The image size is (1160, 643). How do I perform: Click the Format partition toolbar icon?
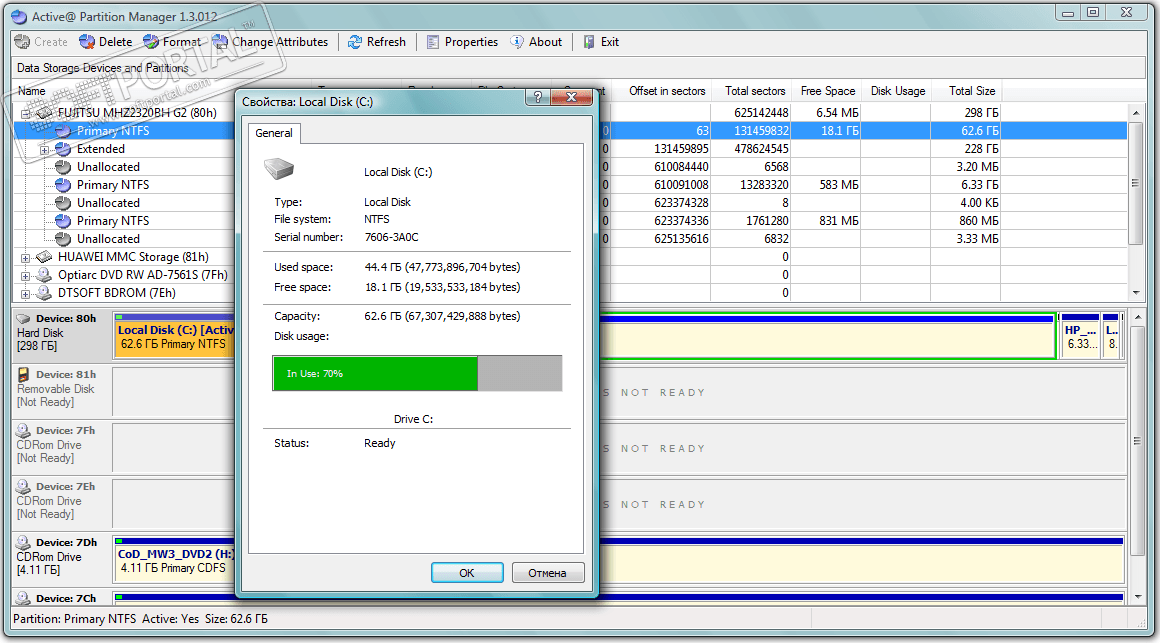point(151,42)
